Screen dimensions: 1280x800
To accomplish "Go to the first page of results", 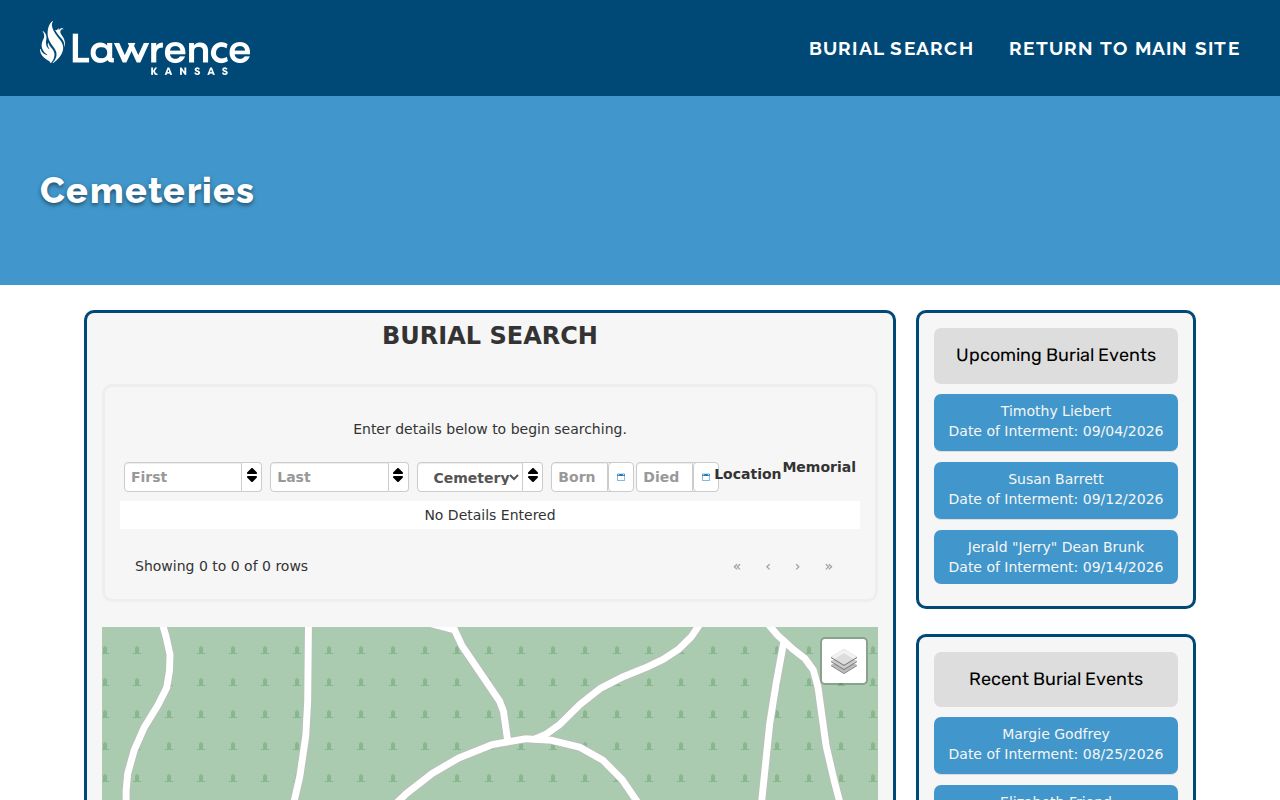I will pos(737,566).
